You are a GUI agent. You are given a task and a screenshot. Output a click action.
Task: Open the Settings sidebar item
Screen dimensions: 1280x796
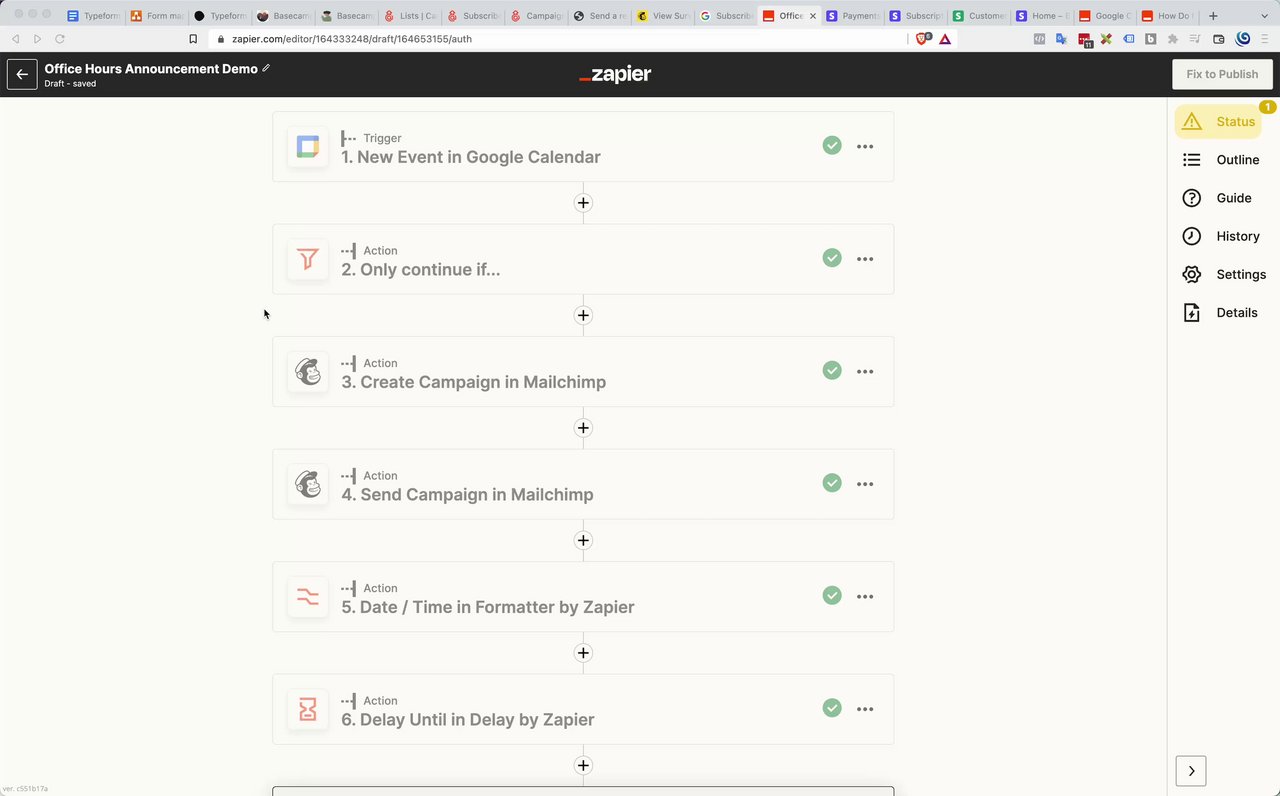[1223, 274]
